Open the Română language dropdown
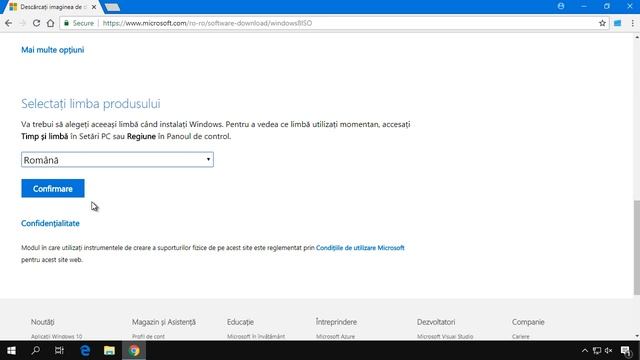The image size is (640, 360). (117, 160)
